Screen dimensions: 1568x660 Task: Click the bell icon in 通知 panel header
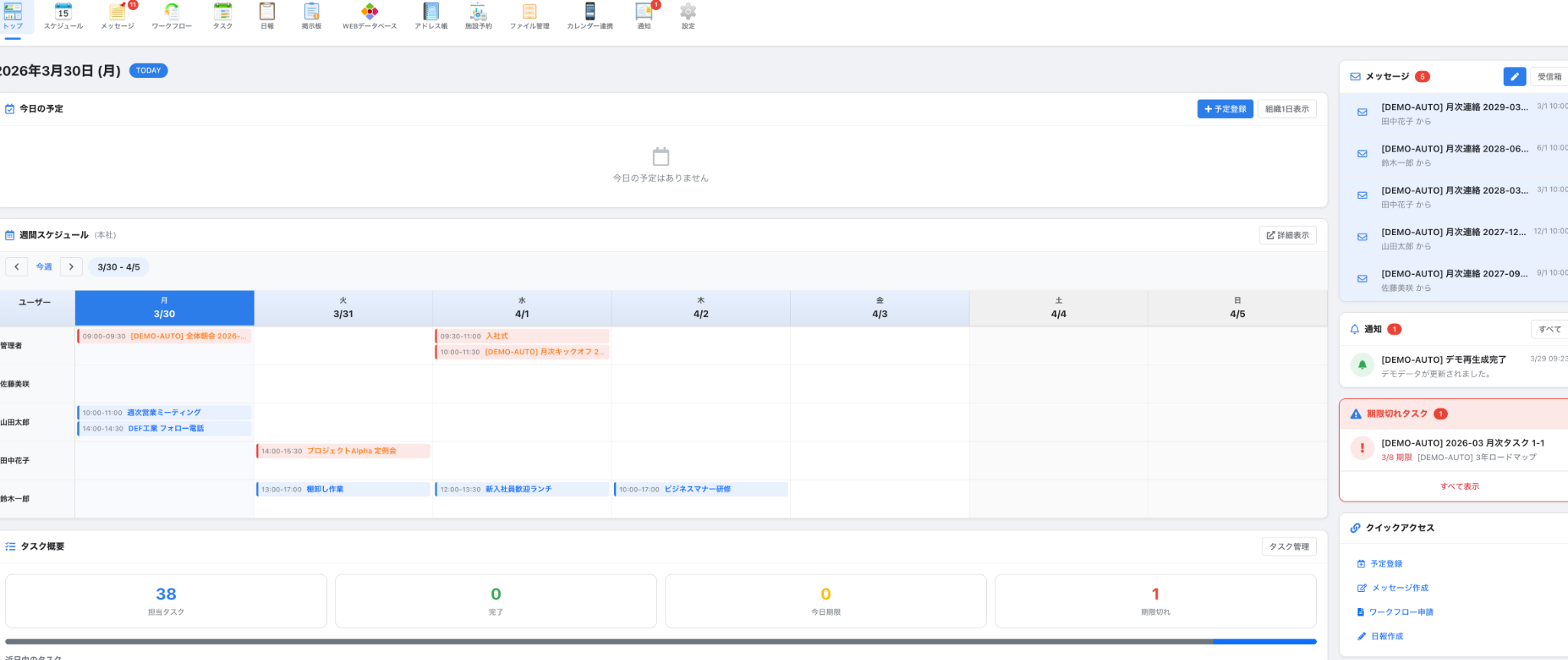[1354, 329]
